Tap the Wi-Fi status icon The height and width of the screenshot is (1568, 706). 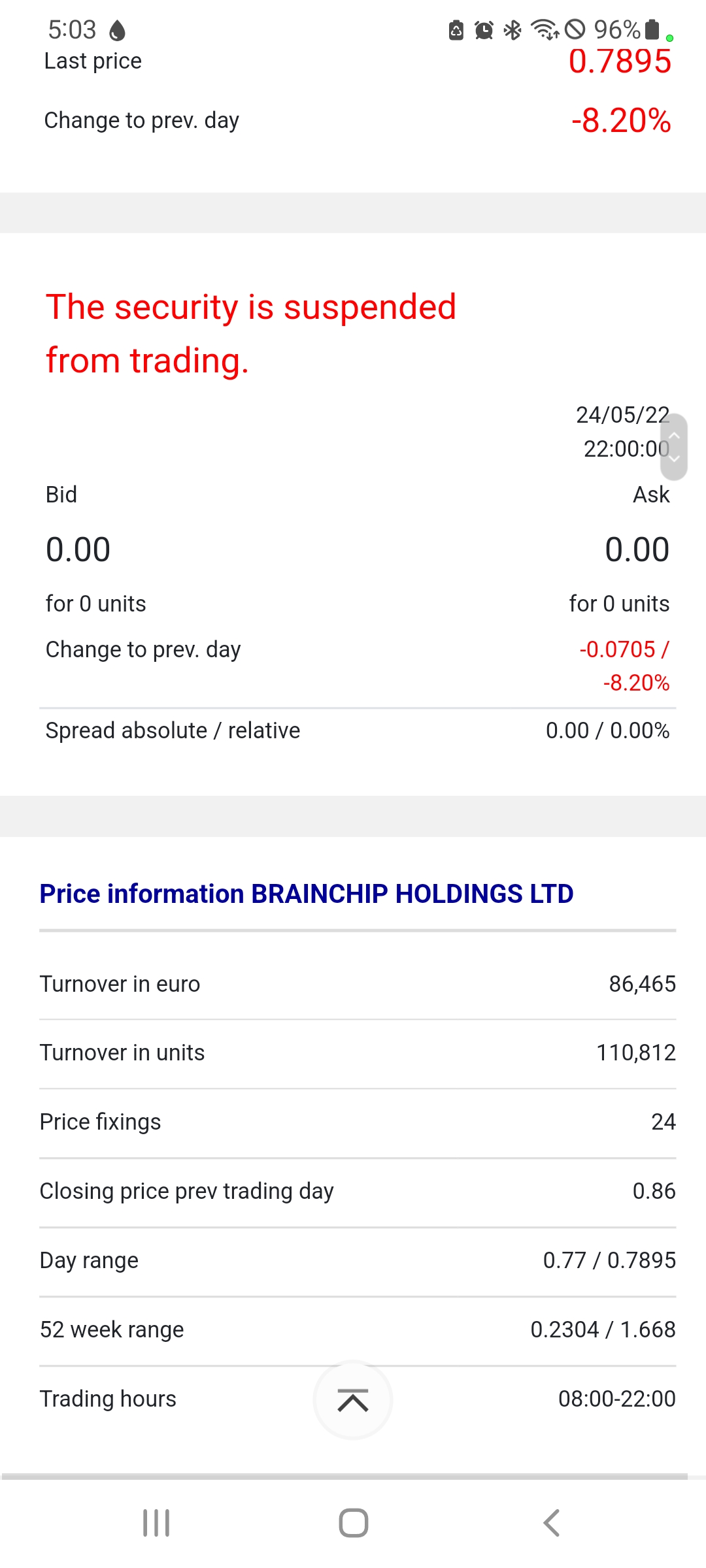pos(544,30)
